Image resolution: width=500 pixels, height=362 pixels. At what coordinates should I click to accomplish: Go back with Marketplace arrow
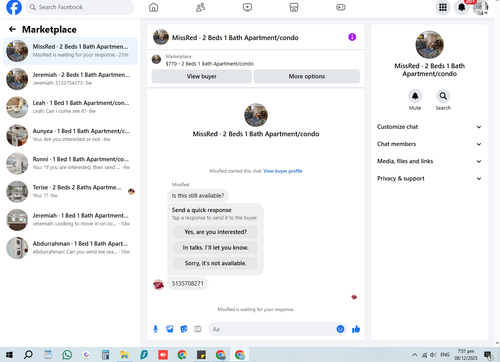click(13, 29)
